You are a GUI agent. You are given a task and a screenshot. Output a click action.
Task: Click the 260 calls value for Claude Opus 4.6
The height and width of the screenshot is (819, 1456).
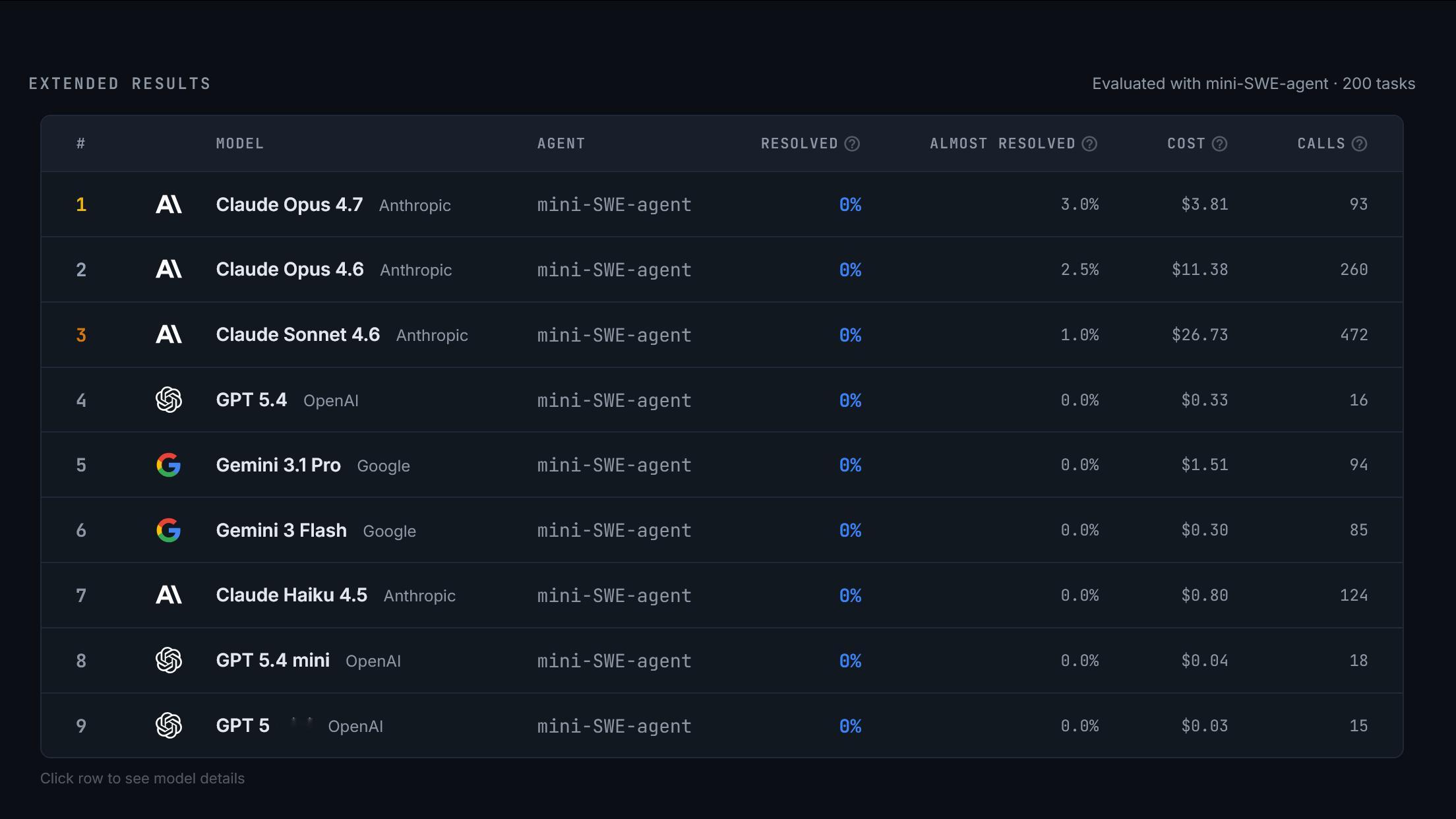tap(1354, 270)
